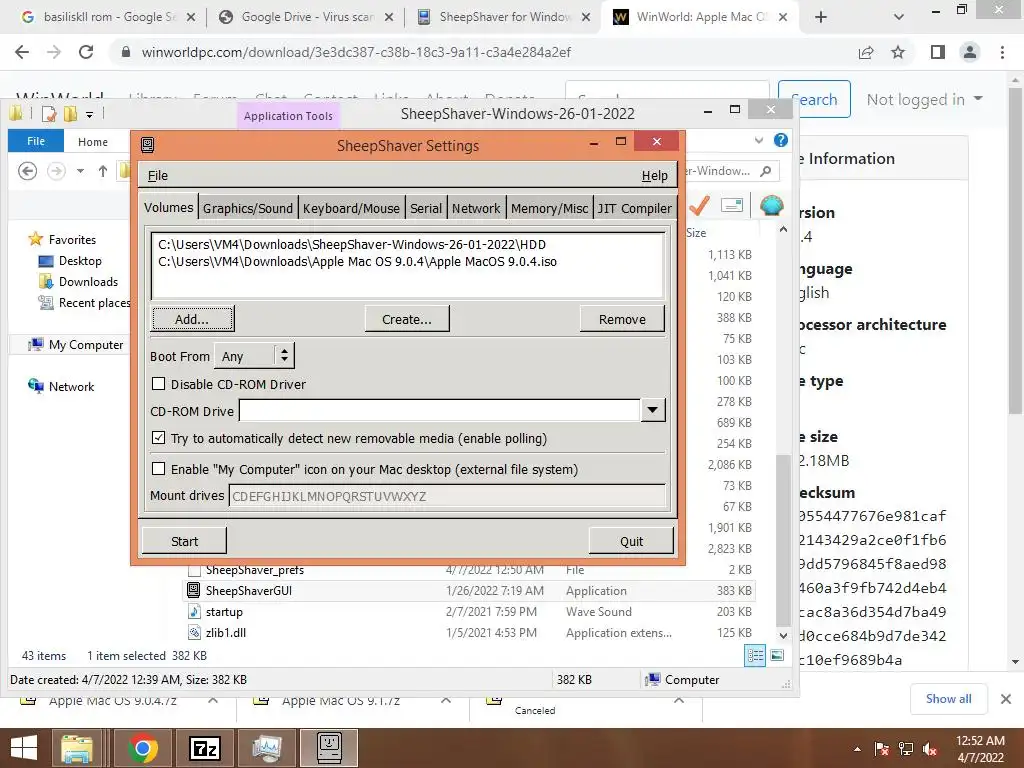
Task: Open a new Chrome tab
Action: click(x=821, y=17)
